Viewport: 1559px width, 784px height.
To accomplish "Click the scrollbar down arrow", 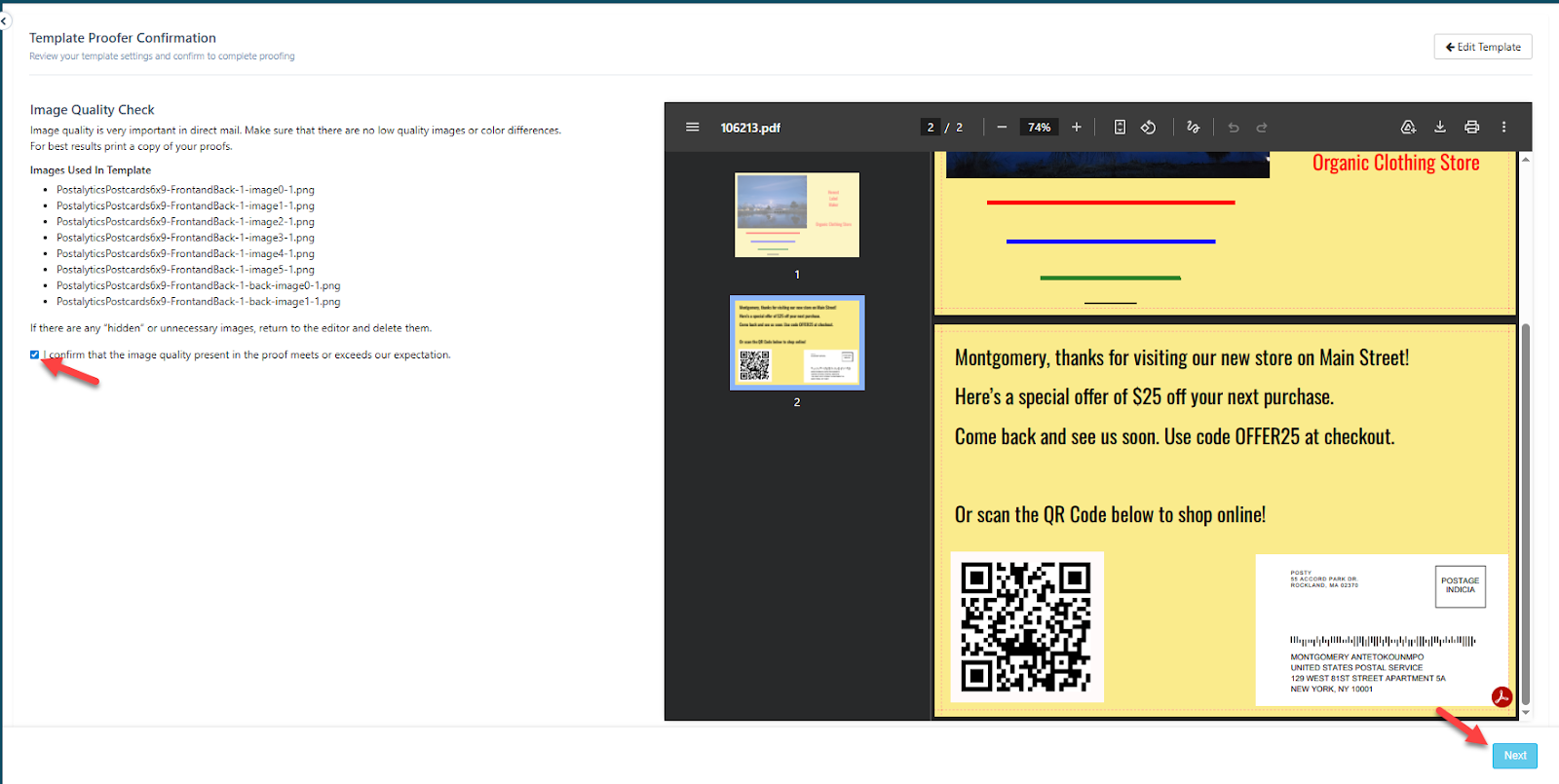I will (x=1526, y=713).
